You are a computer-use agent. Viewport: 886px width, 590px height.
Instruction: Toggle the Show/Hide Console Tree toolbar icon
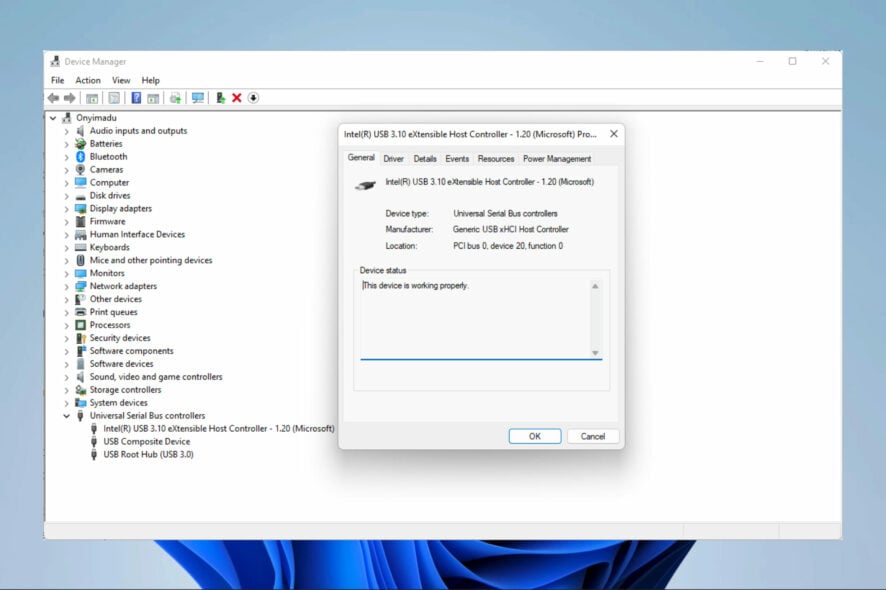coord(92,98)
